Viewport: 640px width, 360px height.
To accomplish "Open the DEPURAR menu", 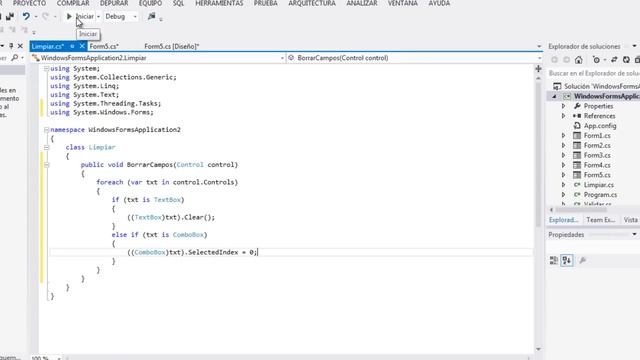I will point(114,3).
